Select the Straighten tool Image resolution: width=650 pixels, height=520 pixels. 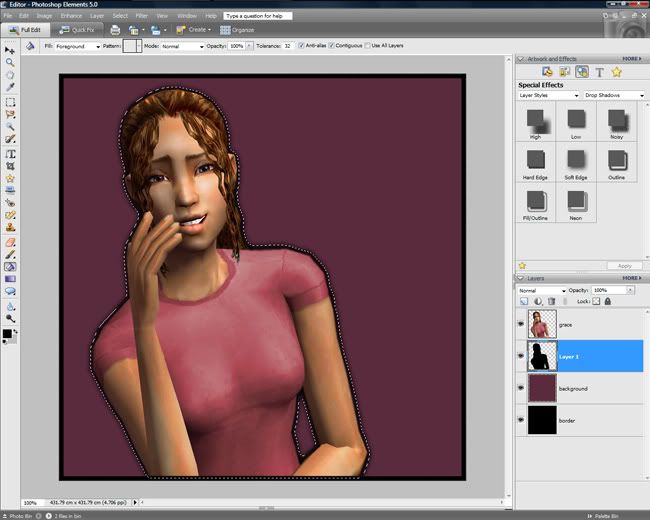pos(10,190)
